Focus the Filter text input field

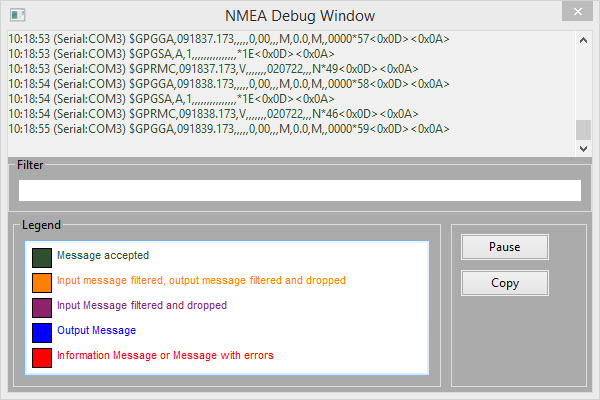click(x=299, y=190)
